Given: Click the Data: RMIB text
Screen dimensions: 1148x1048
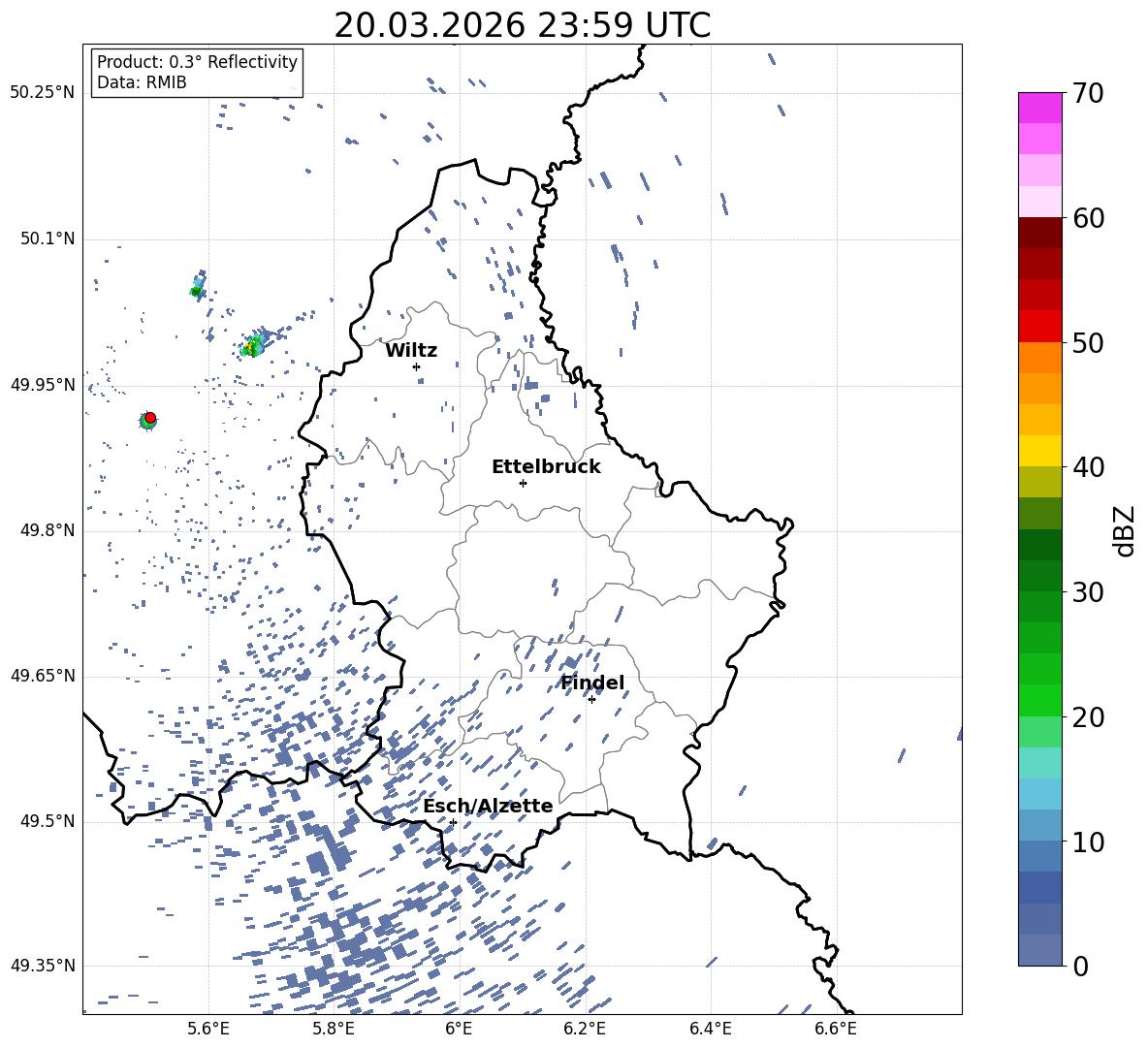Looking at the screenshot, I should coord(142,82).
